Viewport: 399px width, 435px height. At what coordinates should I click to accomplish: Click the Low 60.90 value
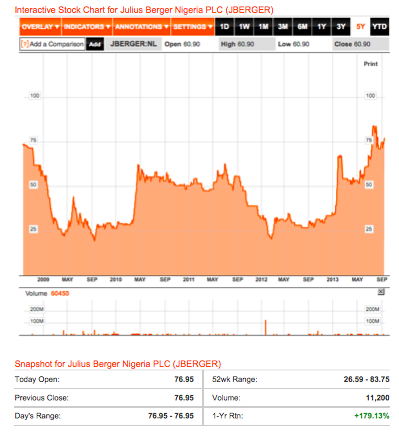(294, 44)
